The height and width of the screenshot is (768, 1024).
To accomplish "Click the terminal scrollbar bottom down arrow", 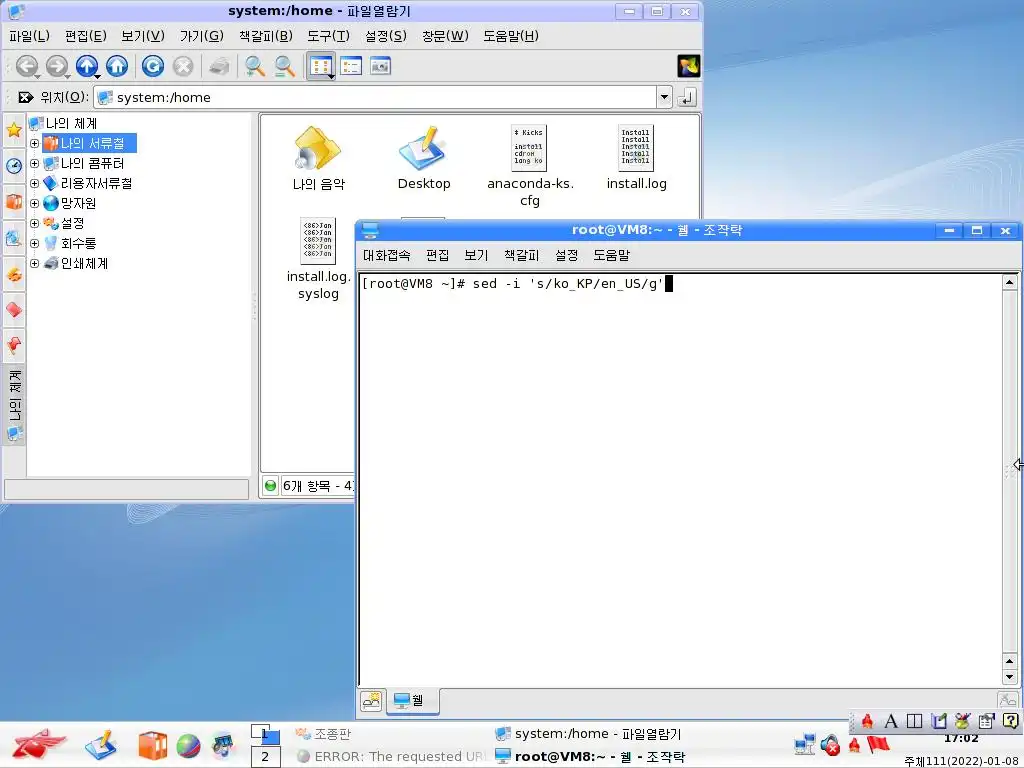I will [1010, 677].
